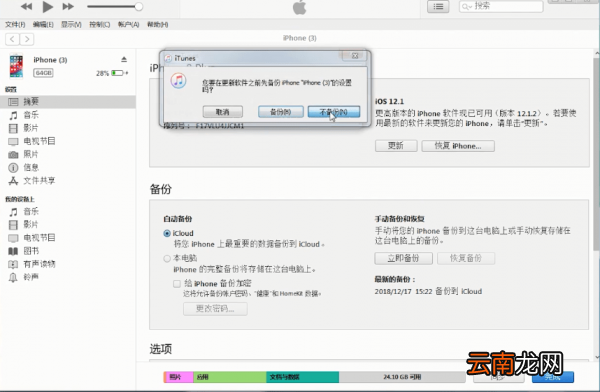Viewport: 600px width, 392px height.
Task: Select 有声读物 in the sidebar
Action: click(x=68, y=264)
